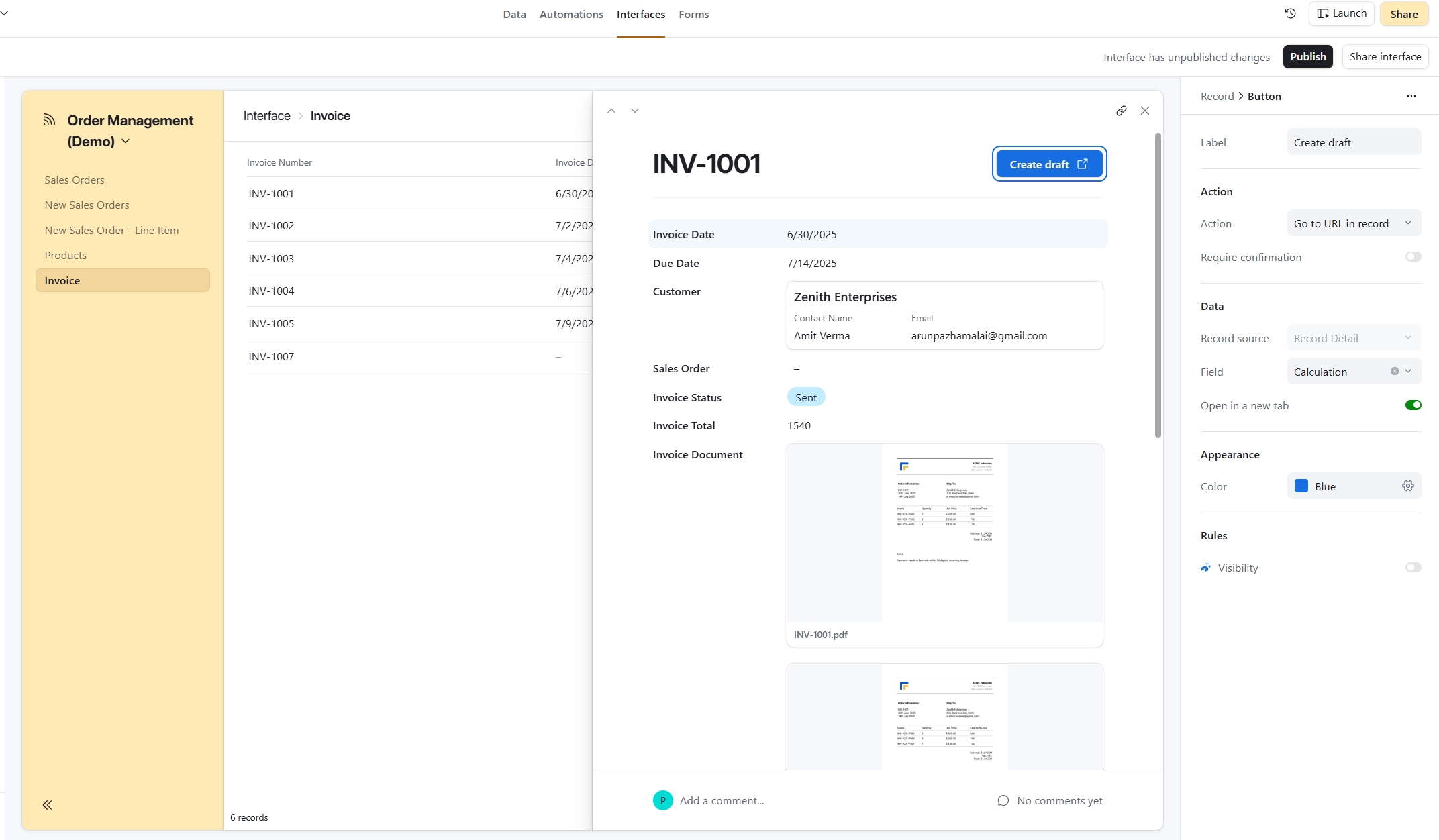1439x840 pixels.
Task: Open the Record source dropdown
Action: tap(1353, 338)
